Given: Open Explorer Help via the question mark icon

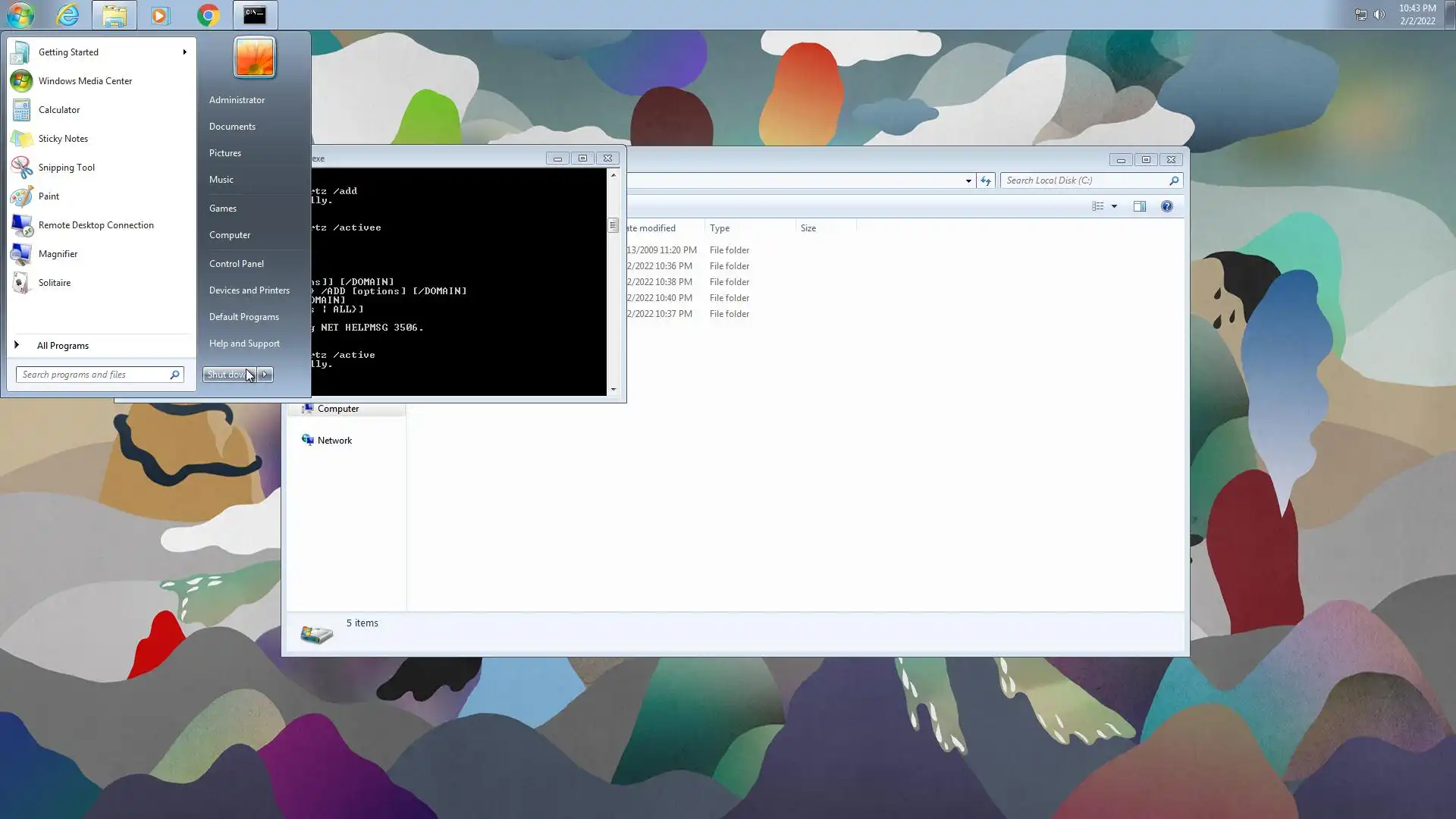Looking at the screenshot, I should coord(1166,206).
